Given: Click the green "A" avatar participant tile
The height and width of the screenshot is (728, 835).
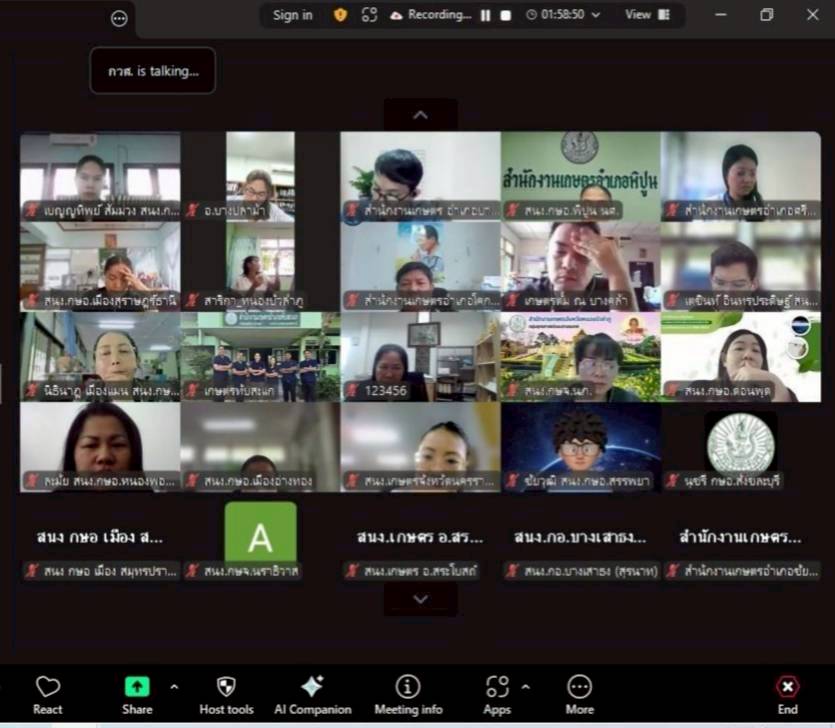Looking at the screenshot, I should [260, 537].
